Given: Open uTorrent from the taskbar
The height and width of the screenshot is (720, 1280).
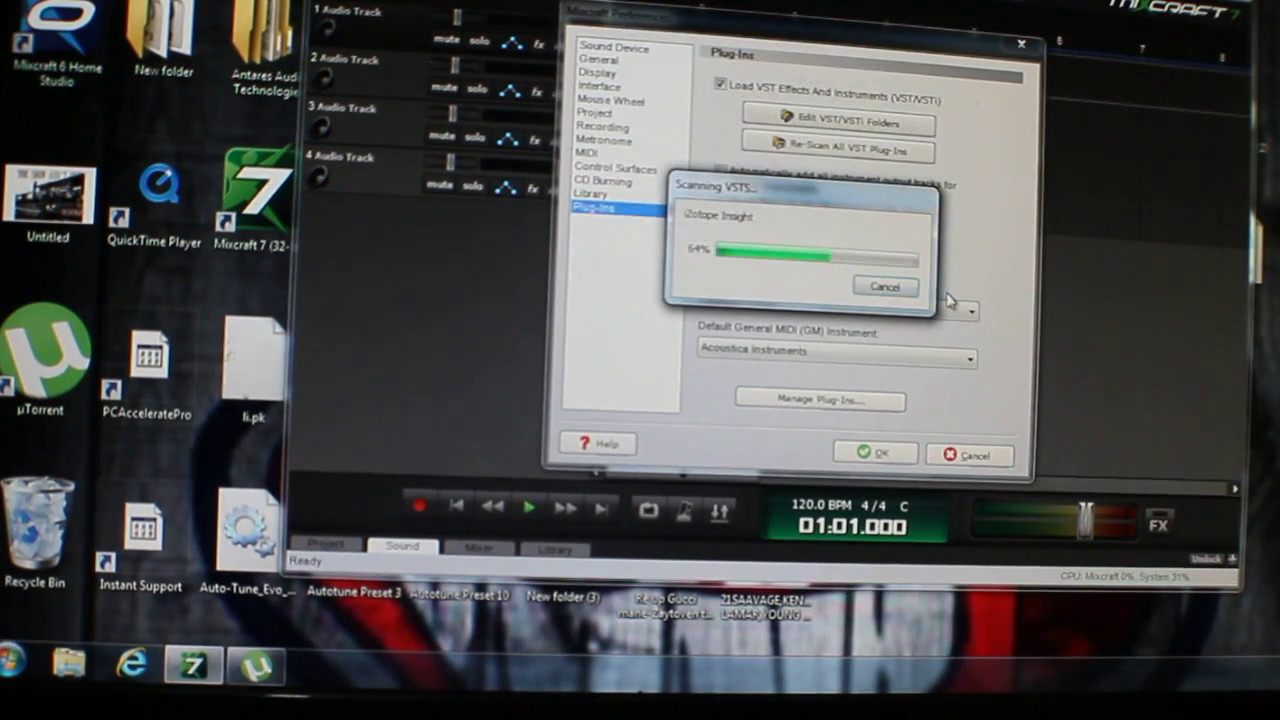Looking at the screenshot, I should tap(256, 666).
